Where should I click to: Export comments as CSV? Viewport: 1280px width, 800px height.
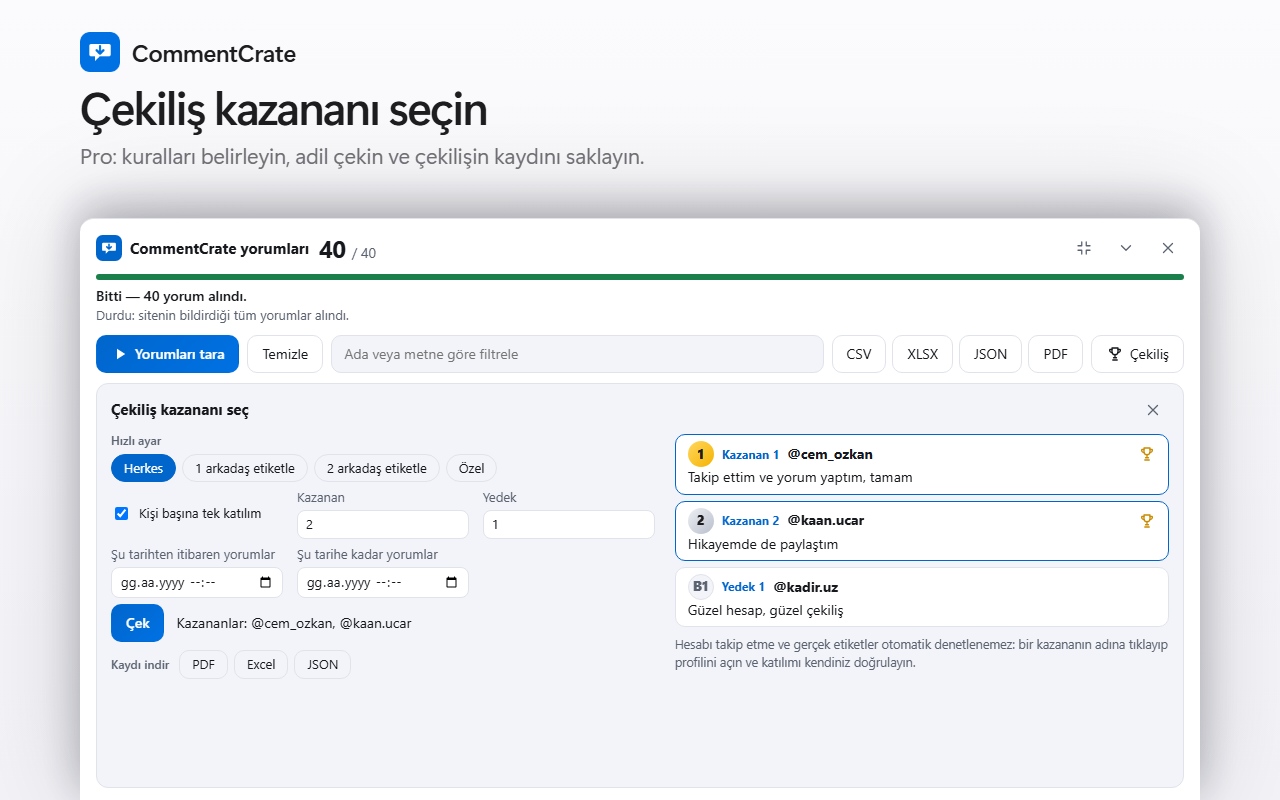point(859,354)
